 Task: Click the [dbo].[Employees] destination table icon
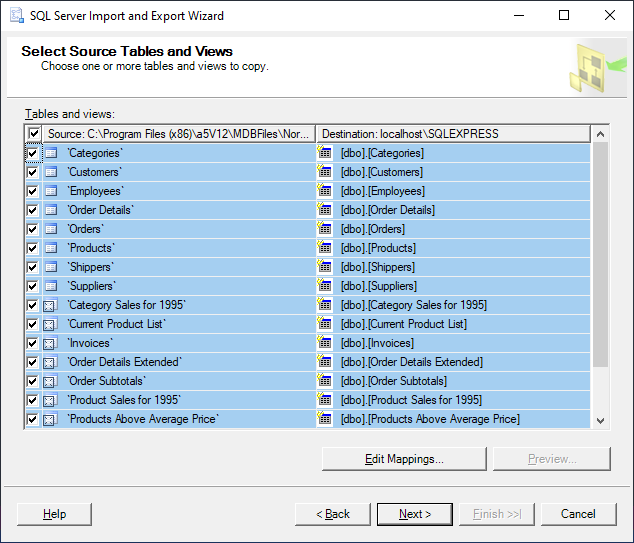[x=324, y=190]
